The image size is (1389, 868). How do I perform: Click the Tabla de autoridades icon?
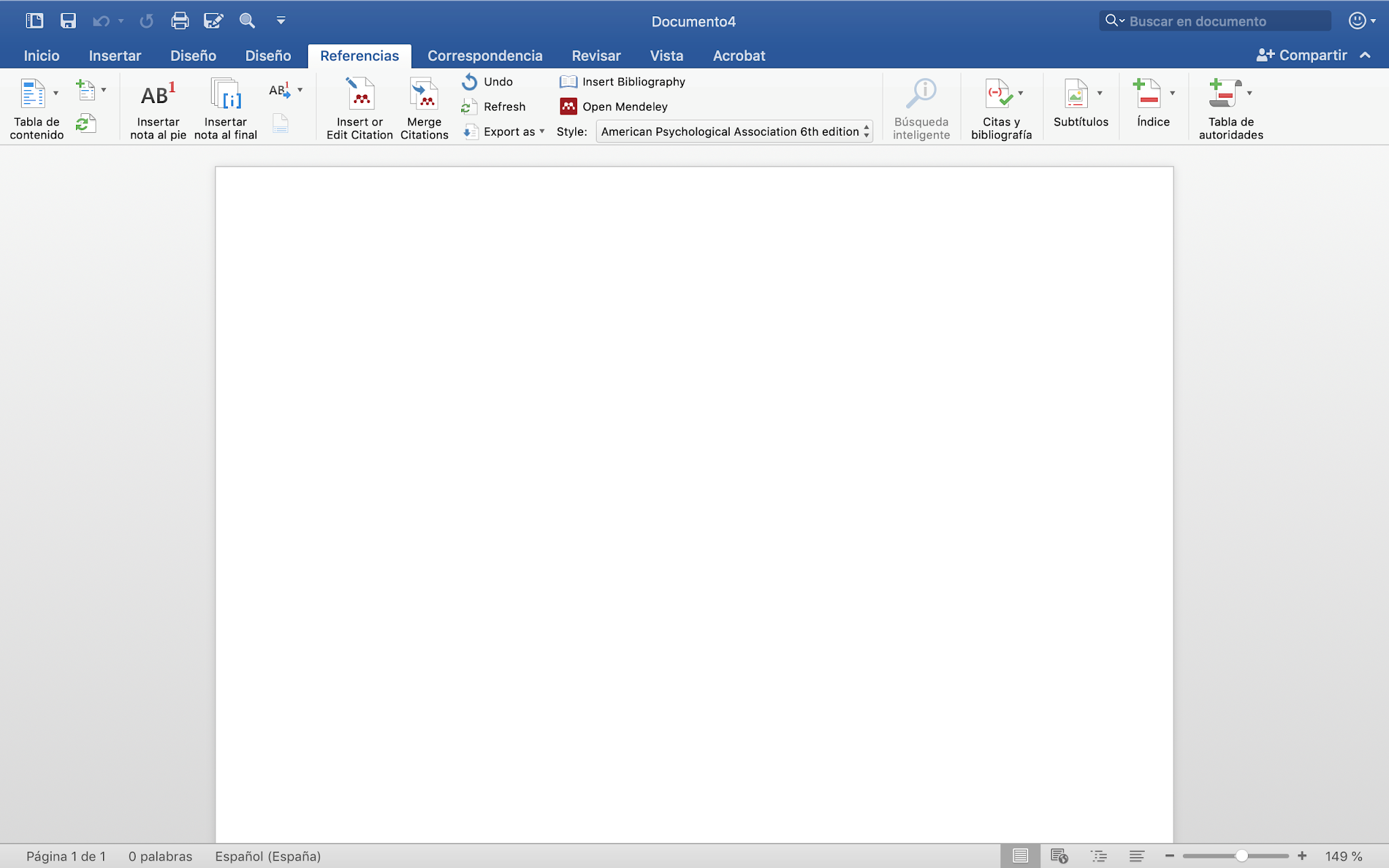[1225, 94]
